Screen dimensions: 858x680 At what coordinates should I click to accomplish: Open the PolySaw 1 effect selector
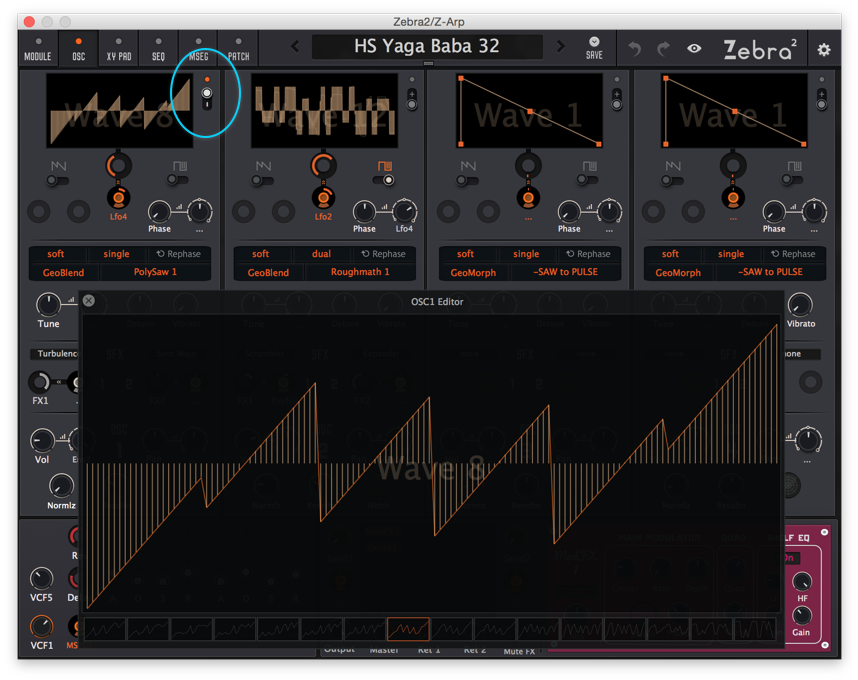155,272
